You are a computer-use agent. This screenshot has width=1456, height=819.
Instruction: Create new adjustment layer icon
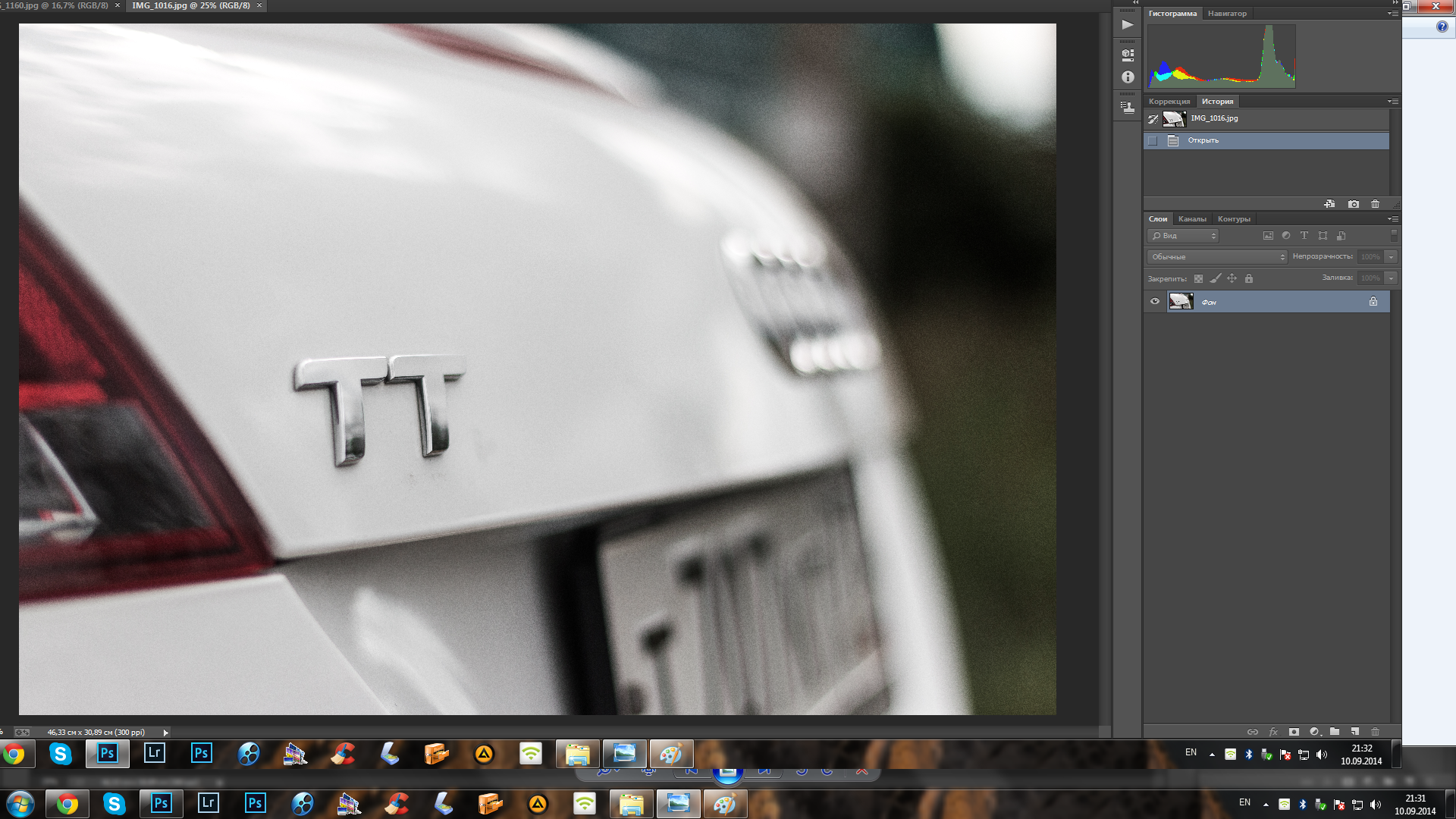[1315, 732]
